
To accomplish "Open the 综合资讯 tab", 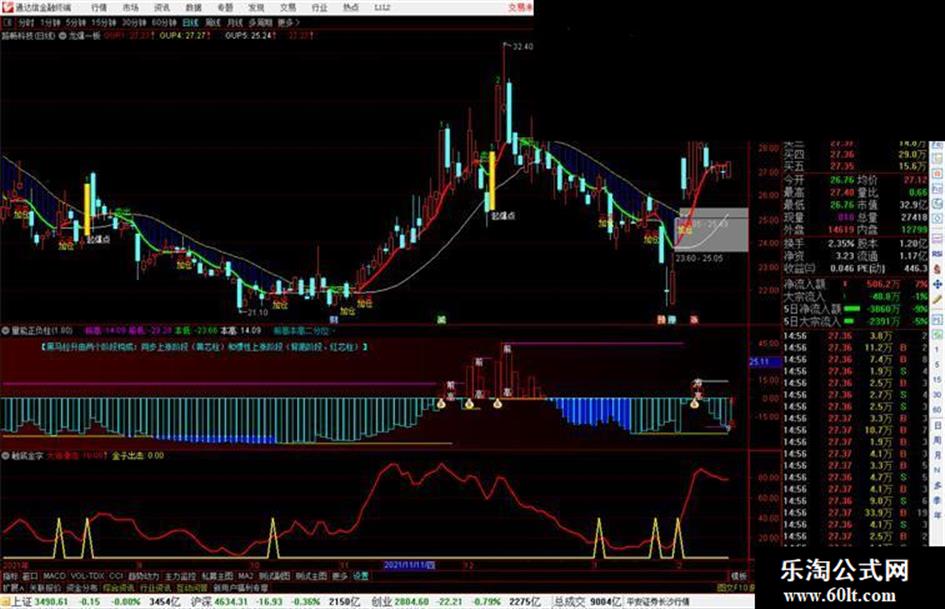I will coord(119,587).
